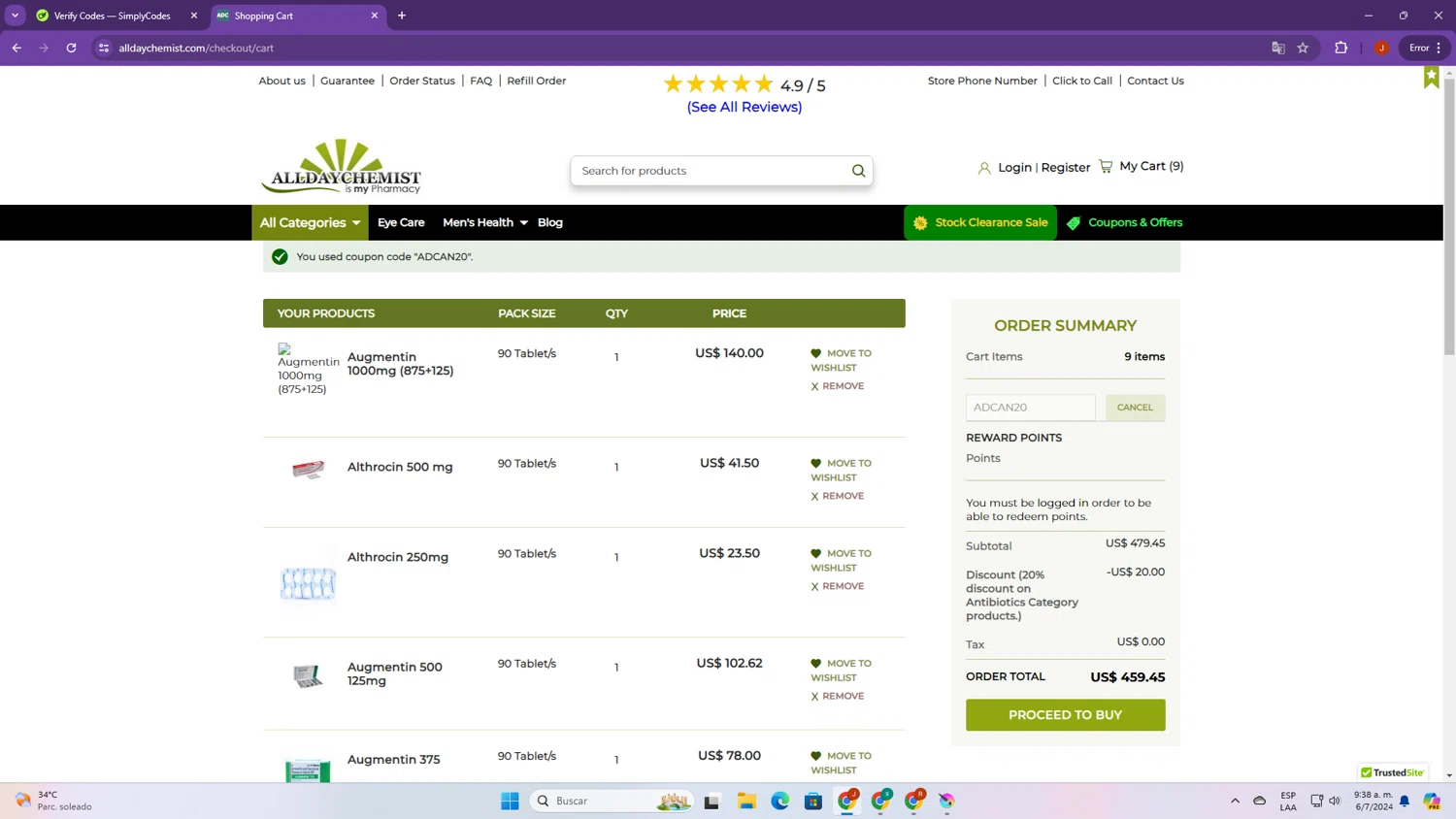Click heart icon for Althrocin 250mg wishlist
Image resolution: width=1456 pixels, height=819 pixels.
tap(815, 553)
